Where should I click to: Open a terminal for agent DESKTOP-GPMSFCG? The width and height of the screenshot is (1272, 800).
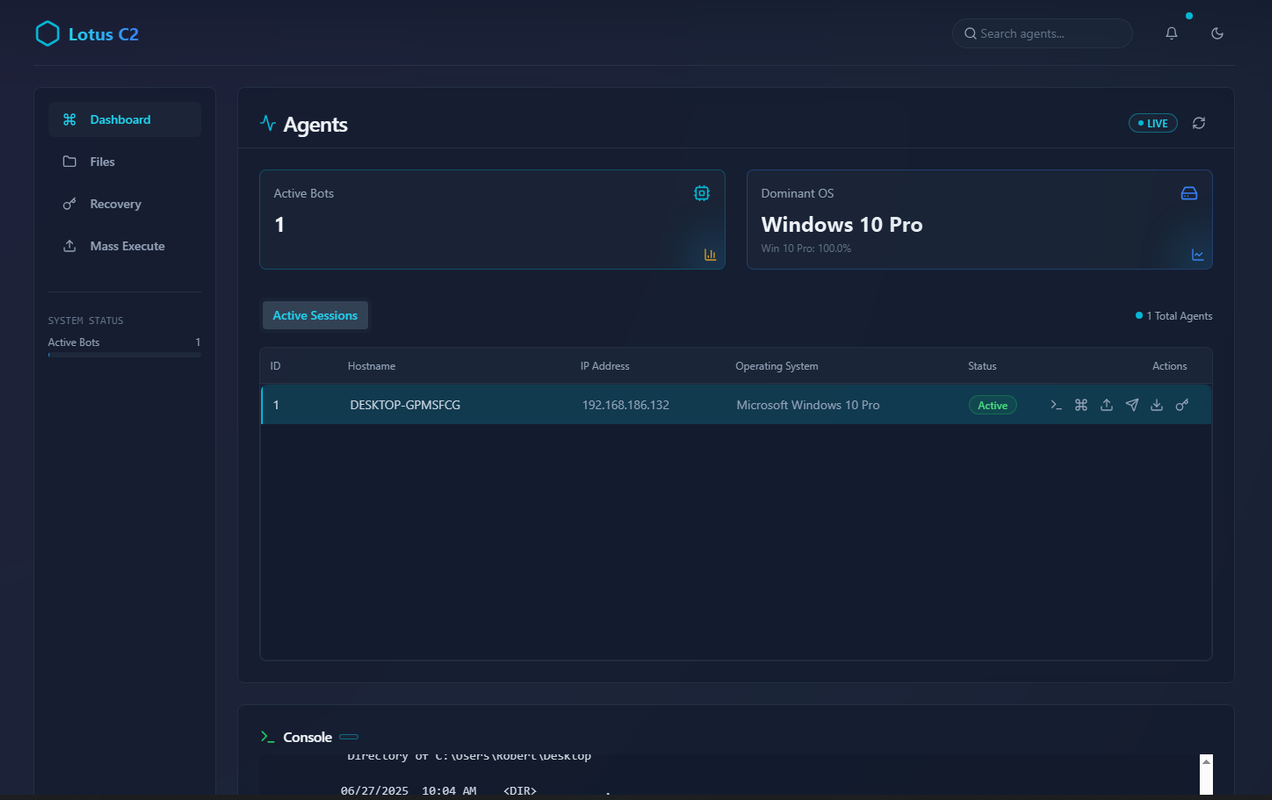click(x=1056, y=405)
